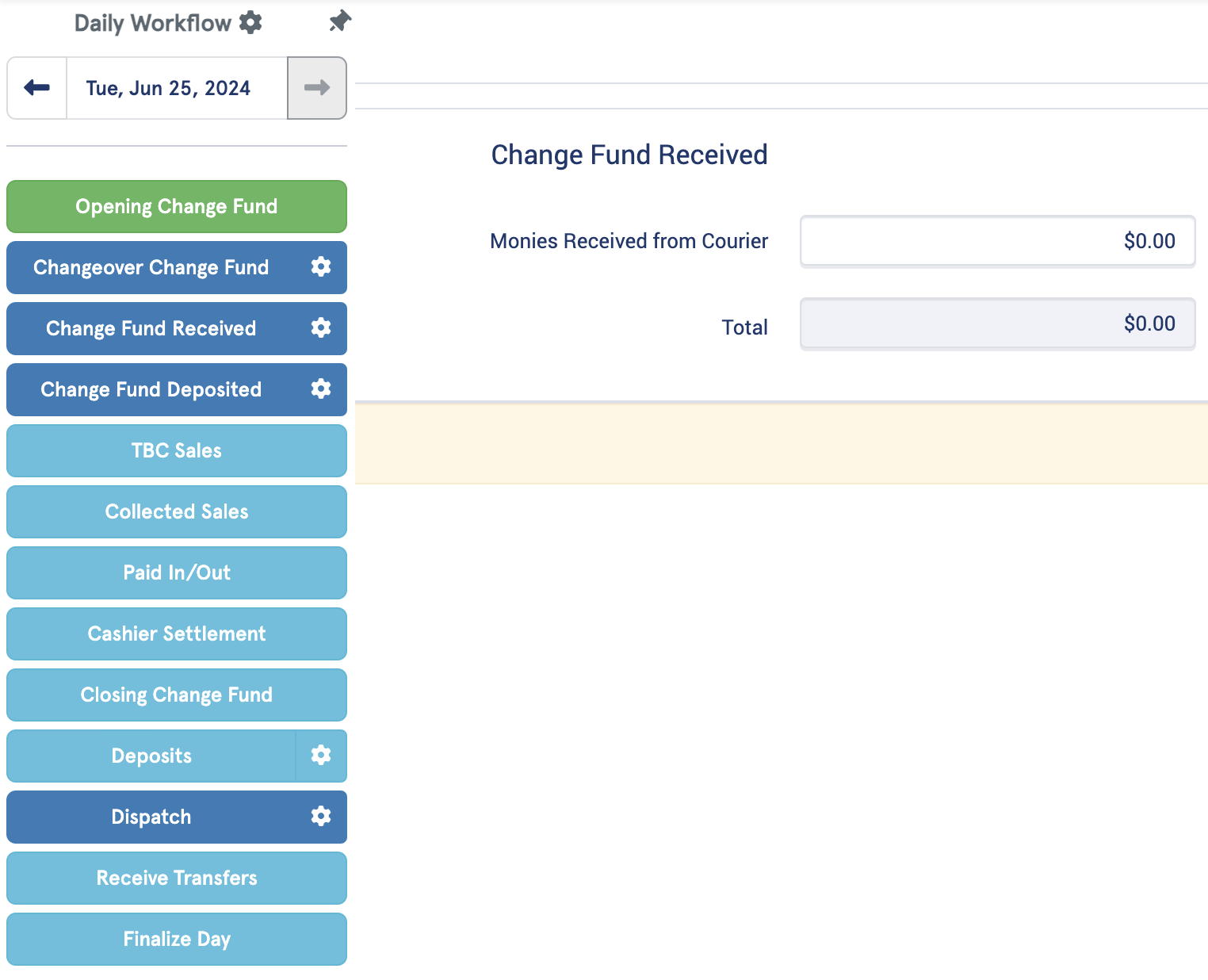Screen dimensions: 1208x980
Task: Click the Total label
Action: [745, 327]
